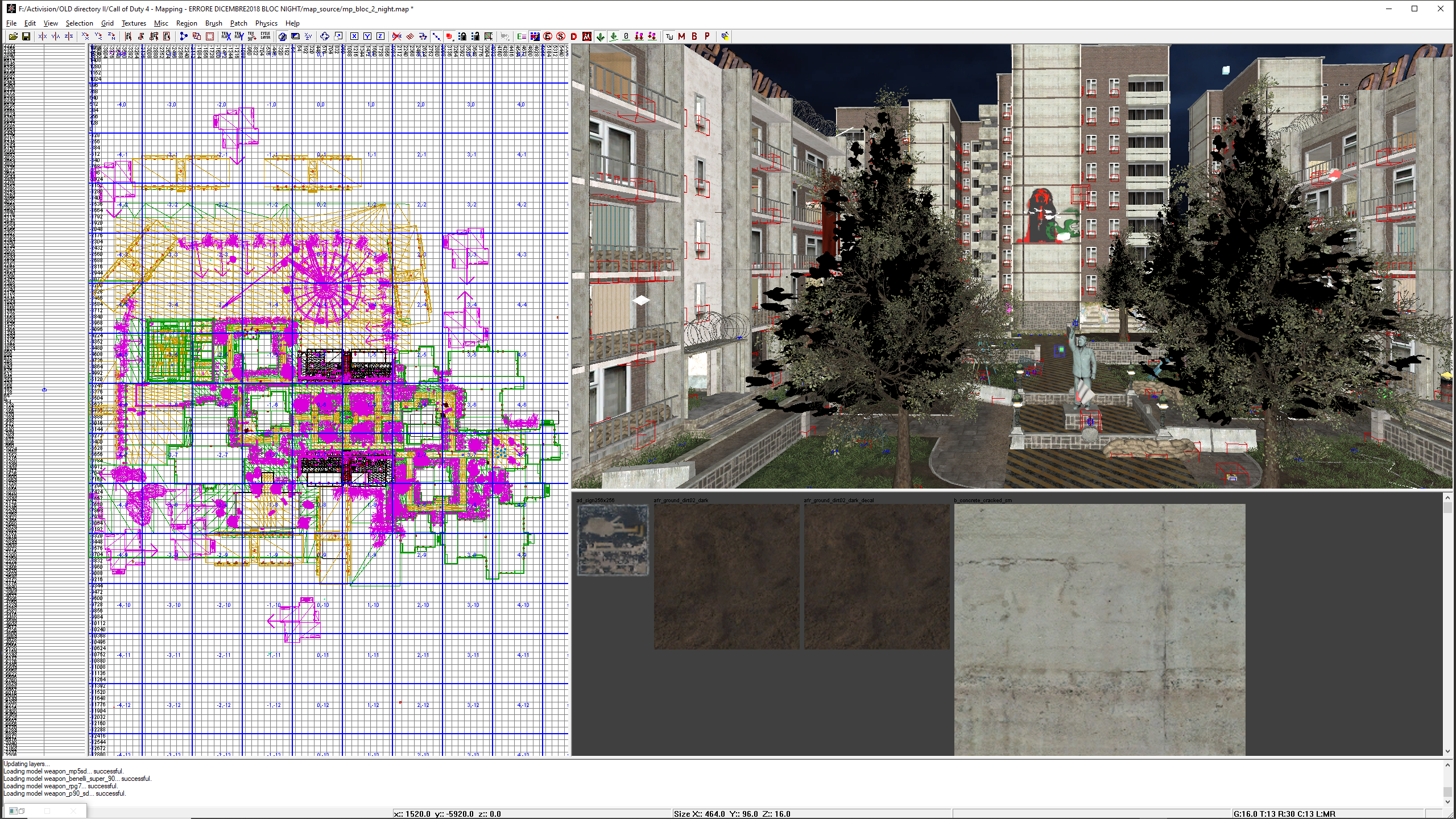Image resolution: width=1456 pixels, height=819 pixels.
Task: Click the blue triangle vertex icon
Action: click(x=184, y=36)
